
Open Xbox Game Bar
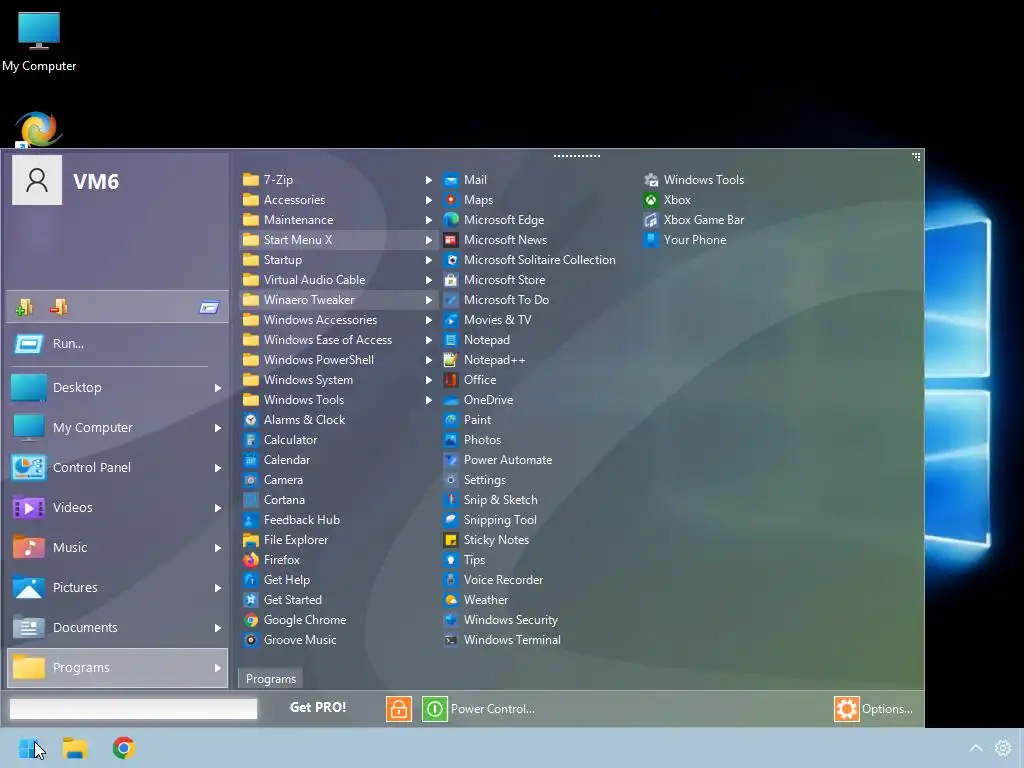(694, 219)
